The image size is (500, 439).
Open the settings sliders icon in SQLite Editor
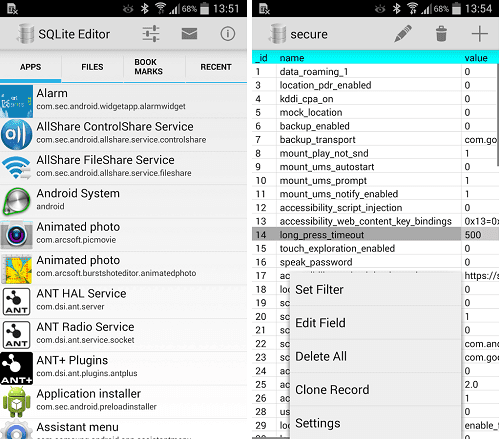pos(151,34)
